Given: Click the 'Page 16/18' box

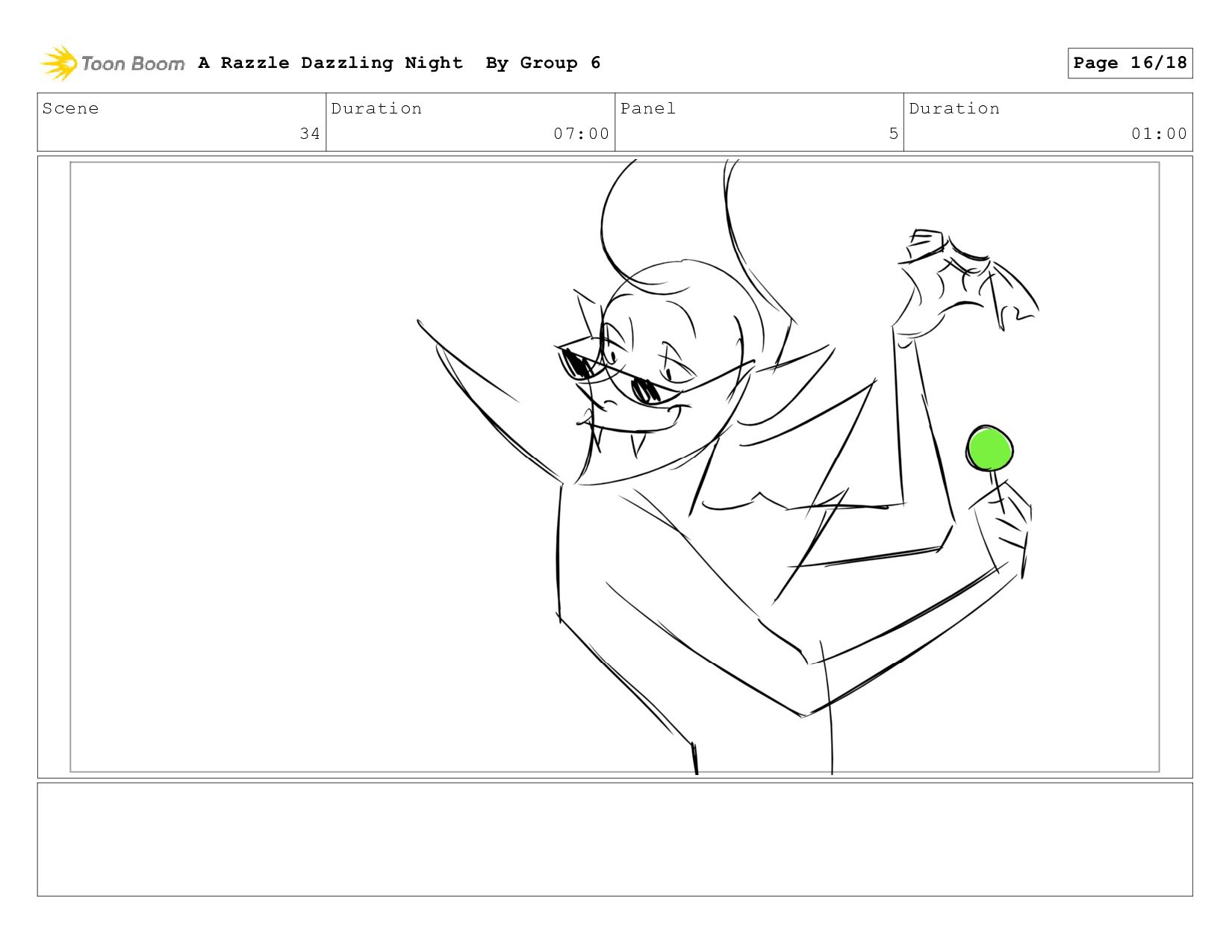Looking at the screenshot, I should click(x=1130, y=63).
